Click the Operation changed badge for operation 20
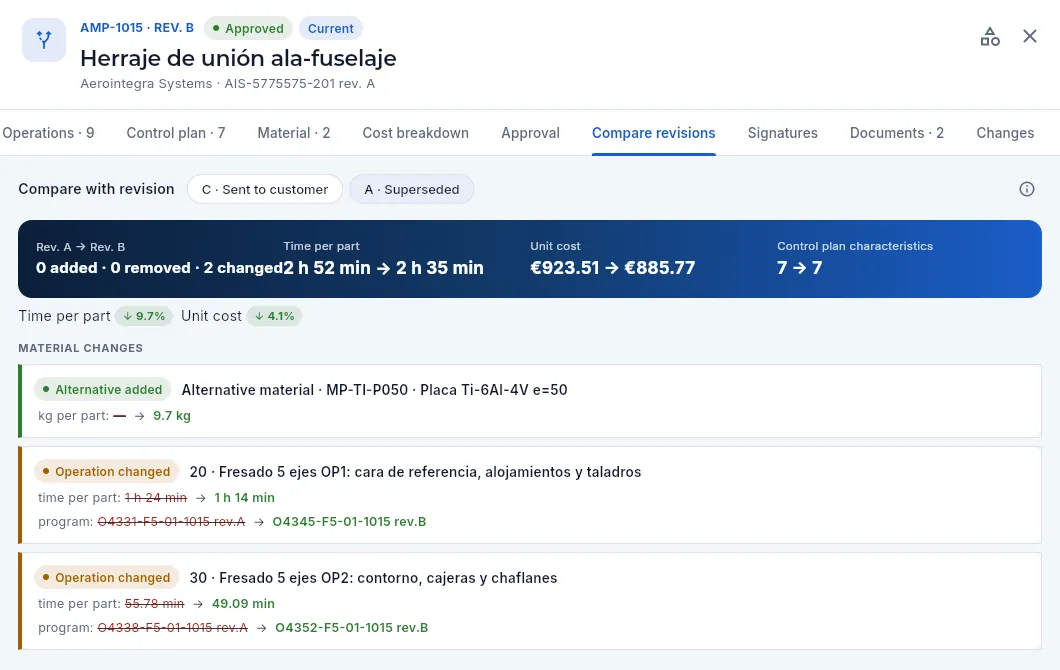 (106, 472)
